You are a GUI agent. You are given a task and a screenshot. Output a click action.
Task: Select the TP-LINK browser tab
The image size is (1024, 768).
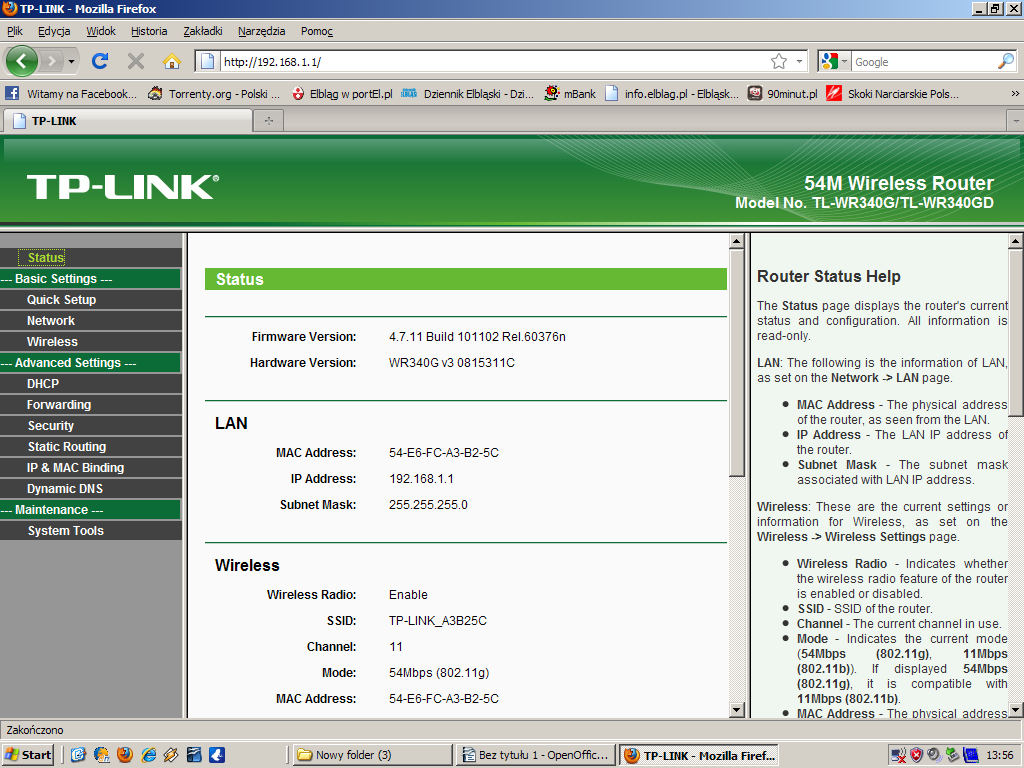click(128, 121)
